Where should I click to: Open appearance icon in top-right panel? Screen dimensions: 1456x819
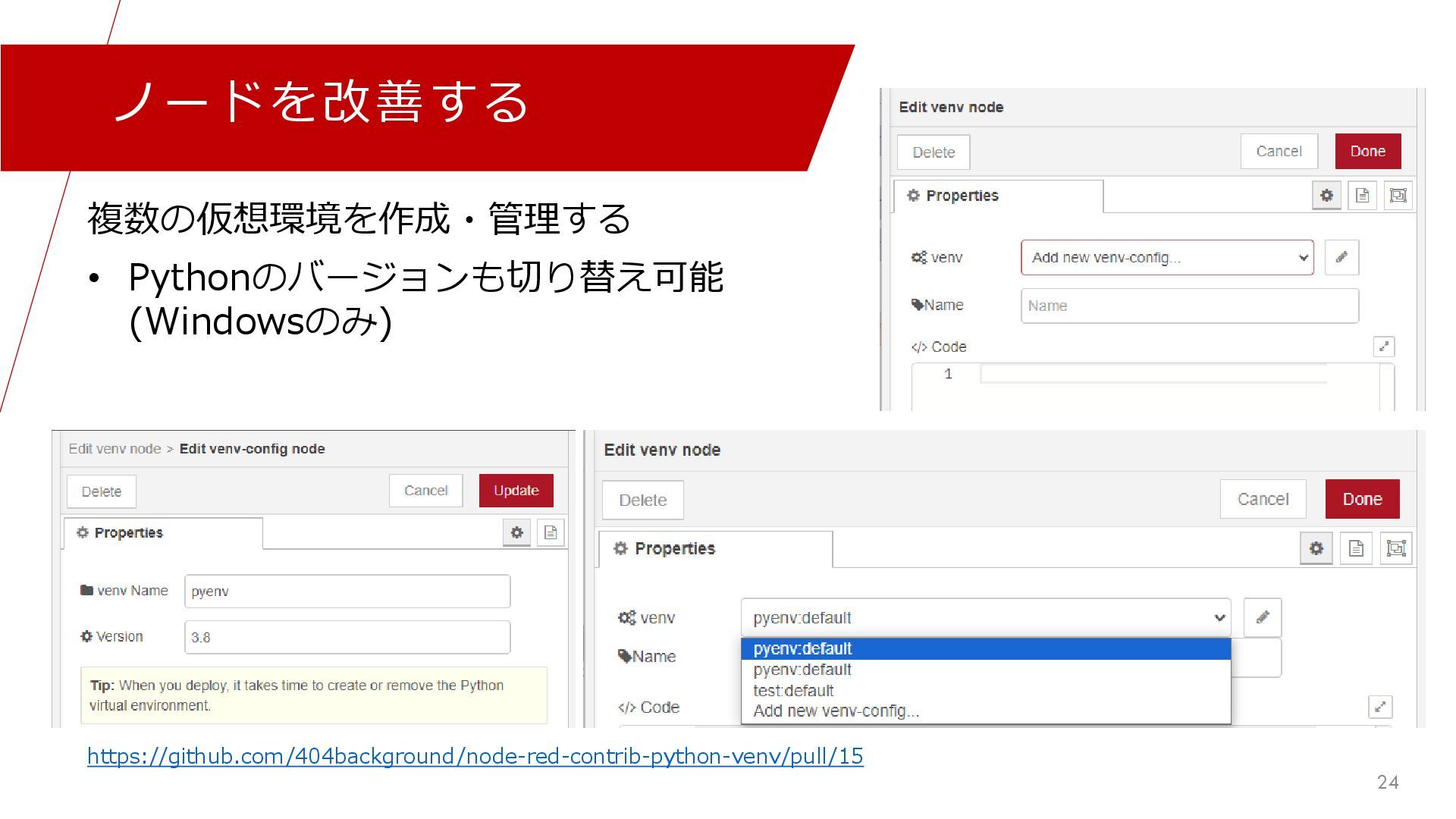(x=1398, y=196)
